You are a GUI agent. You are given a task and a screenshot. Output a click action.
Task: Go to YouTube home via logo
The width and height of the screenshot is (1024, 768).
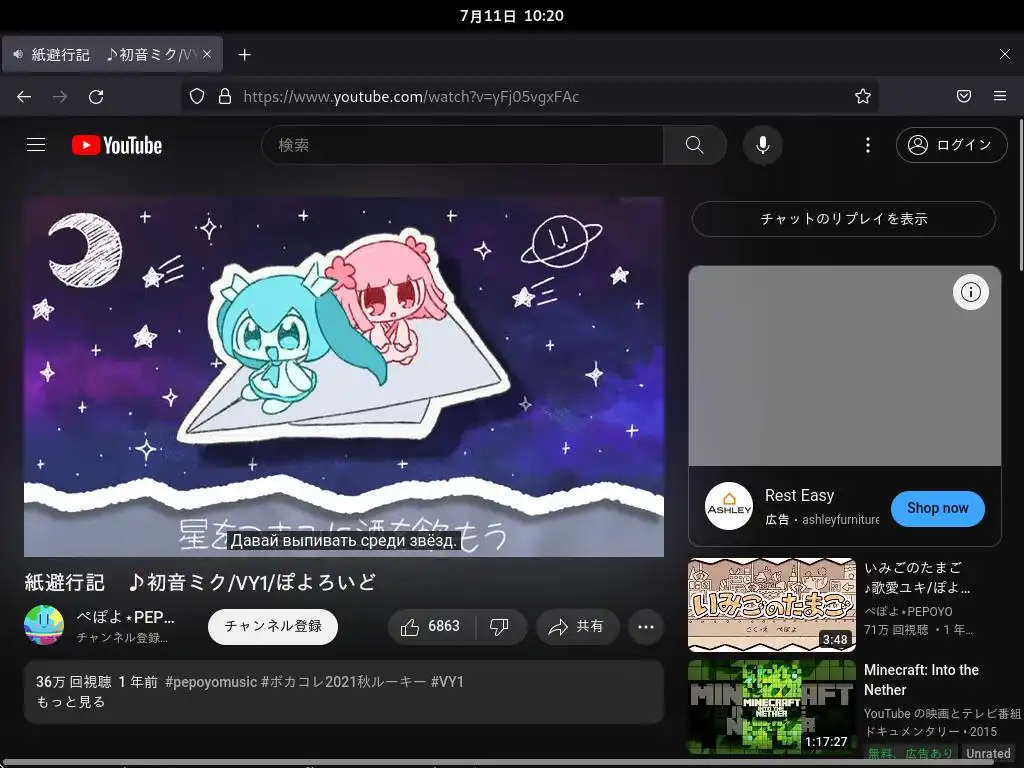(x=117, y=145)
